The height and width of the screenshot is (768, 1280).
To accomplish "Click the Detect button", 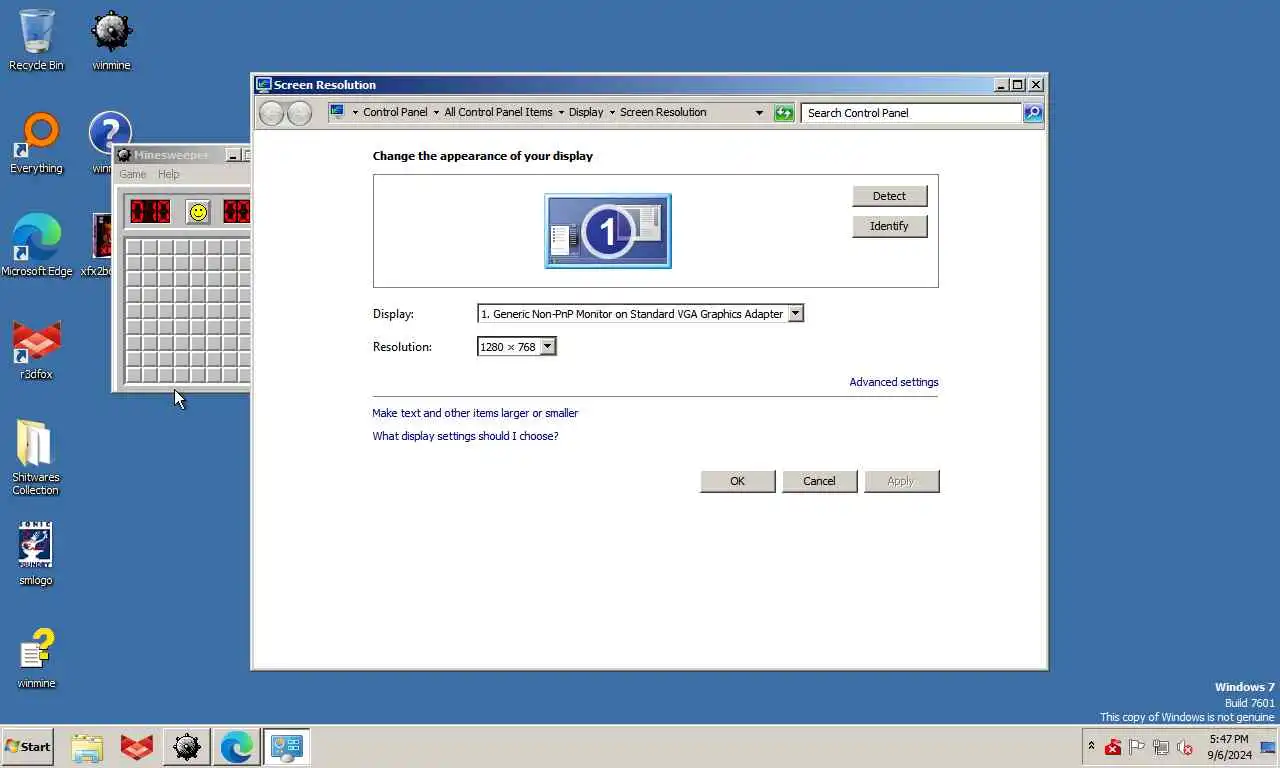I will pos(889,196).
